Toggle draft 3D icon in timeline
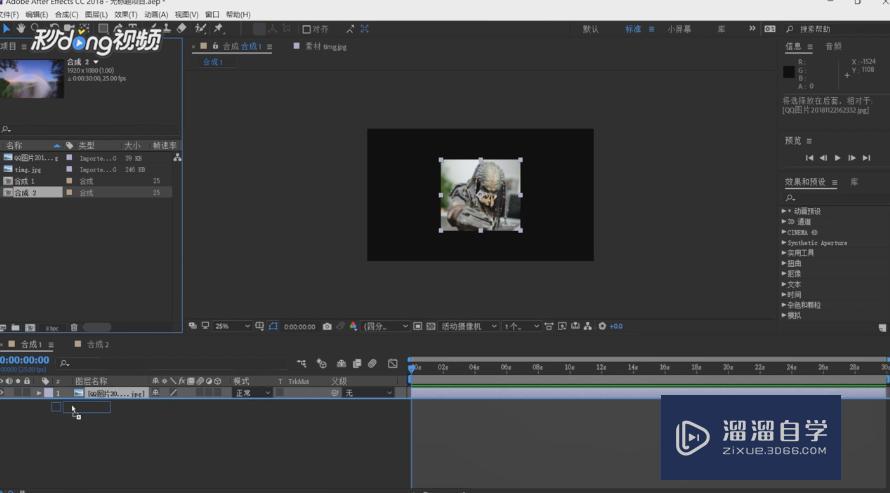The image size is (890, 493). 321,364
